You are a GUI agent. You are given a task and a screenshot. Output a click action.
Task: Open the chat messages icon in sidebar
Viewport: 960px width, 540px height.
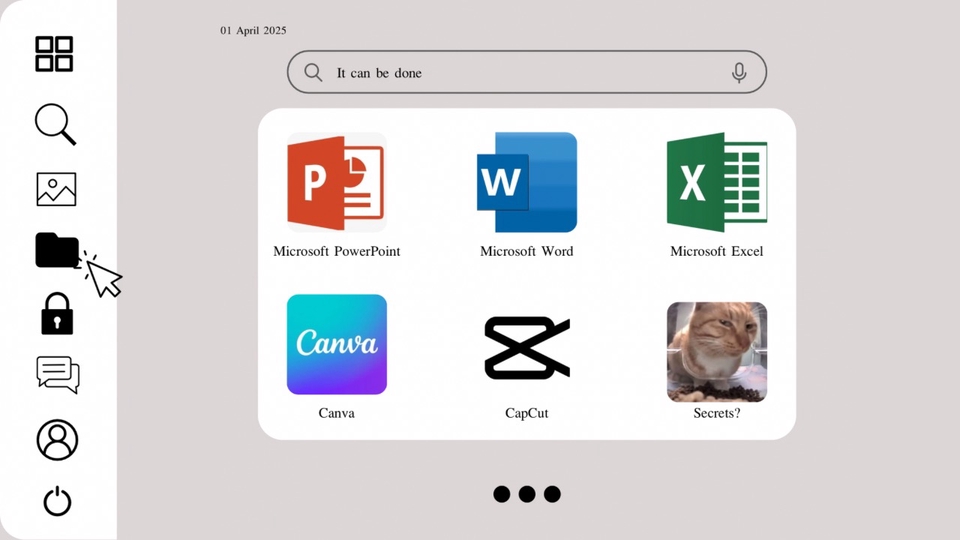click(57, 375)
